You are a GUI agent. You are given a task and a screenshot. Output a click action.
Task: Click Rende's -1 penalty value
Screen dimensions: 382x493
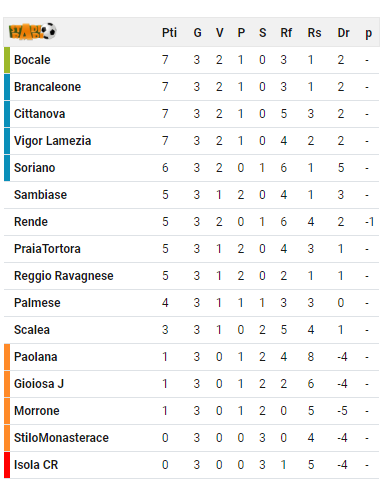click(369, 222)
